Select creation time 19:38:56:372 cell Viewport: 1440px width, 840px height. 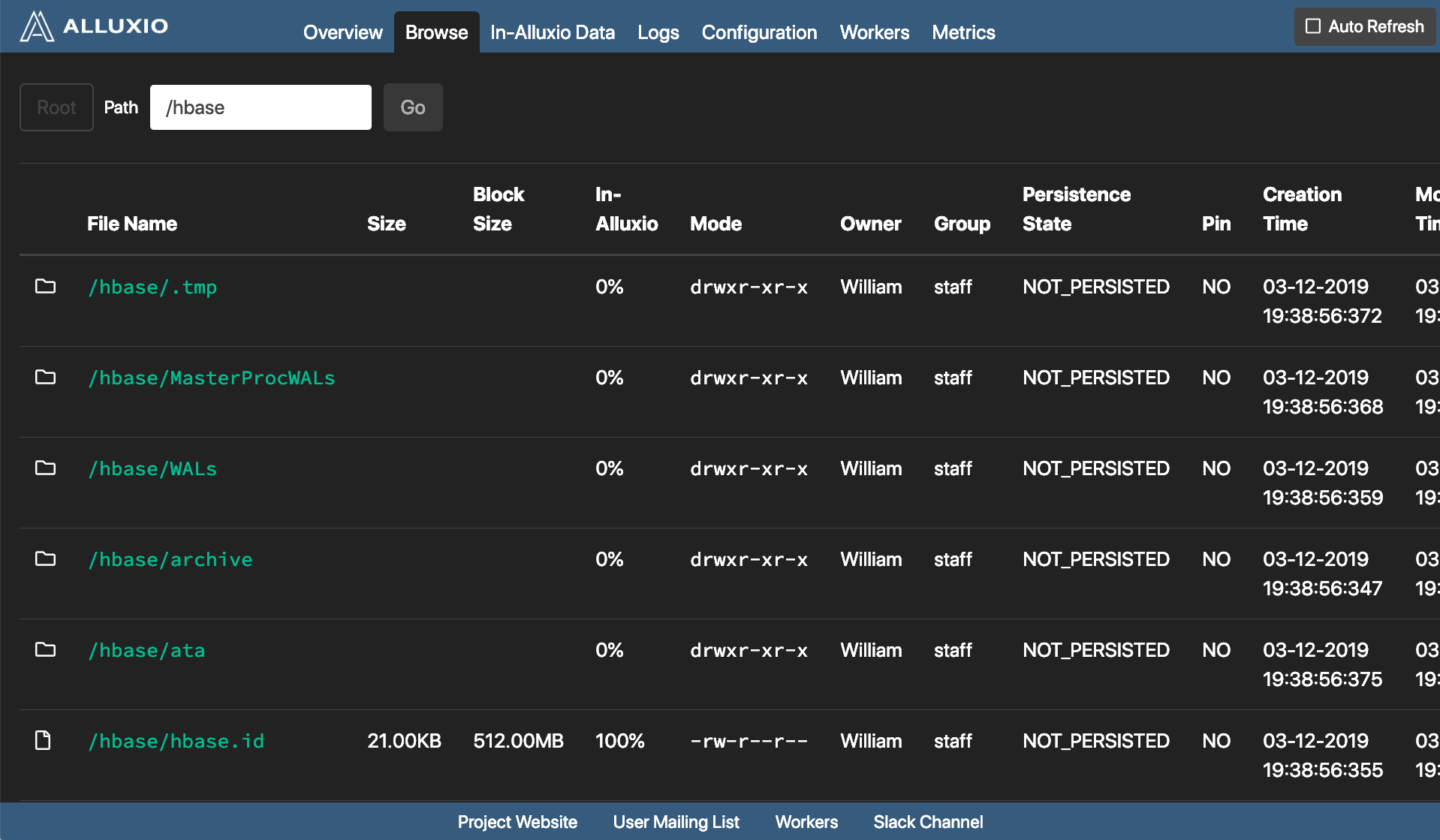pos(1322,301)
